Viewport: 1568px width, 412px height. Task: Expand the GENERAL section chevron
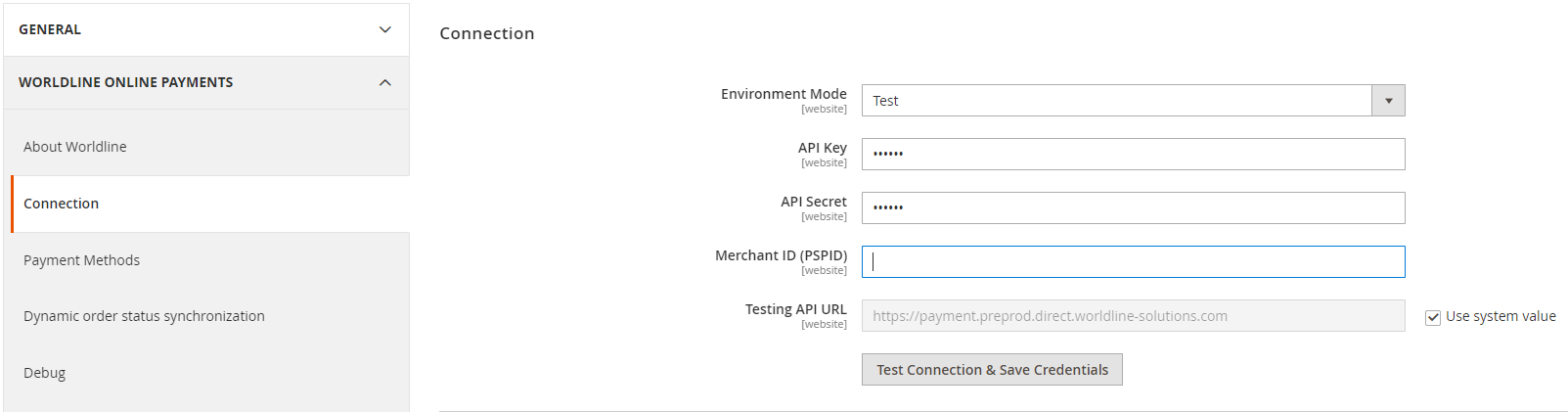pos(385,29)
